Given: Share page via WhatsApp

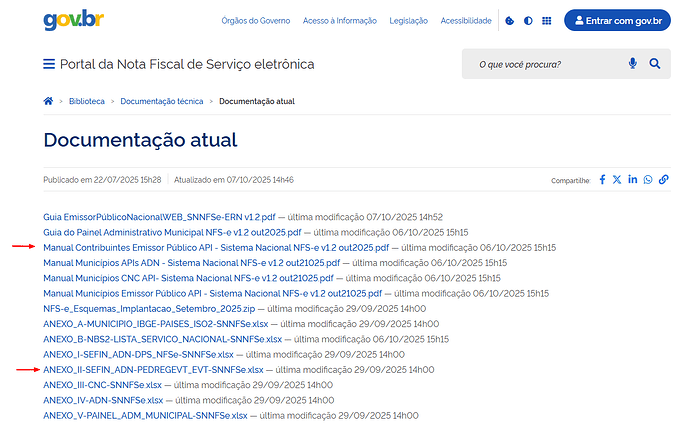Looking at the screenshot, I should [x=648, y=179].
